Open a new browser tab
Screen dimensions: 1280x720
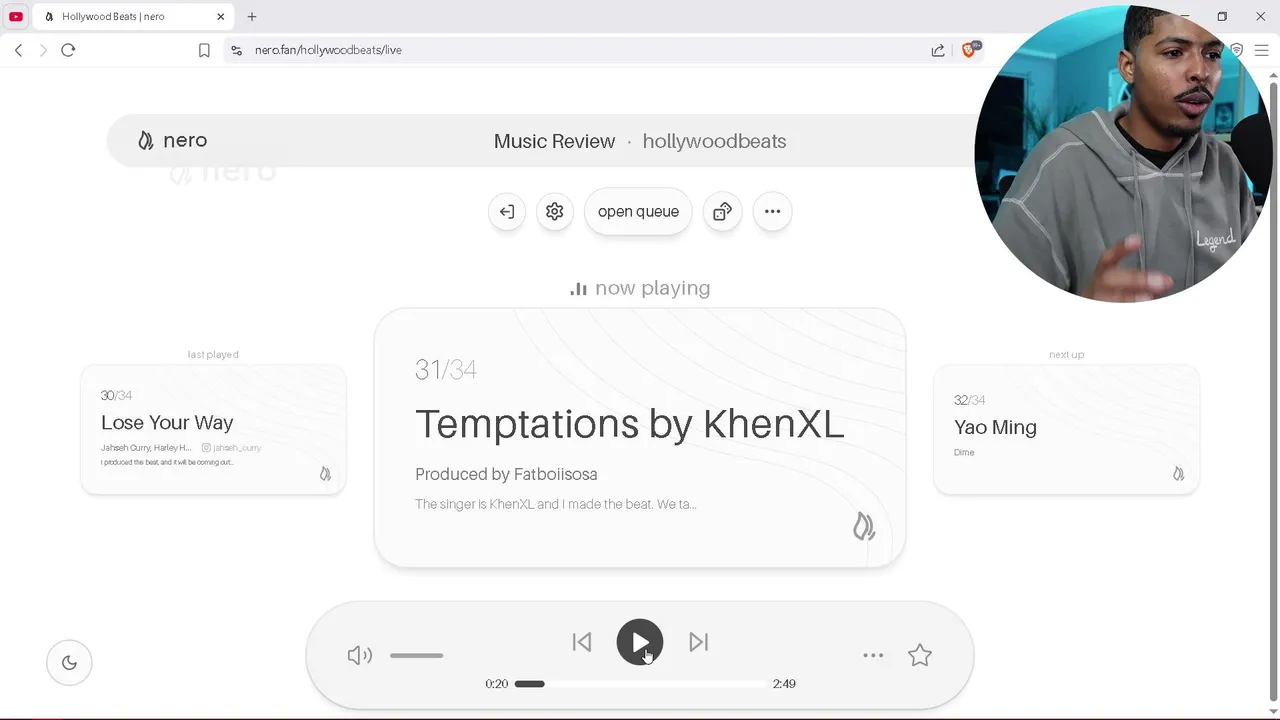(x=252, y=16)
